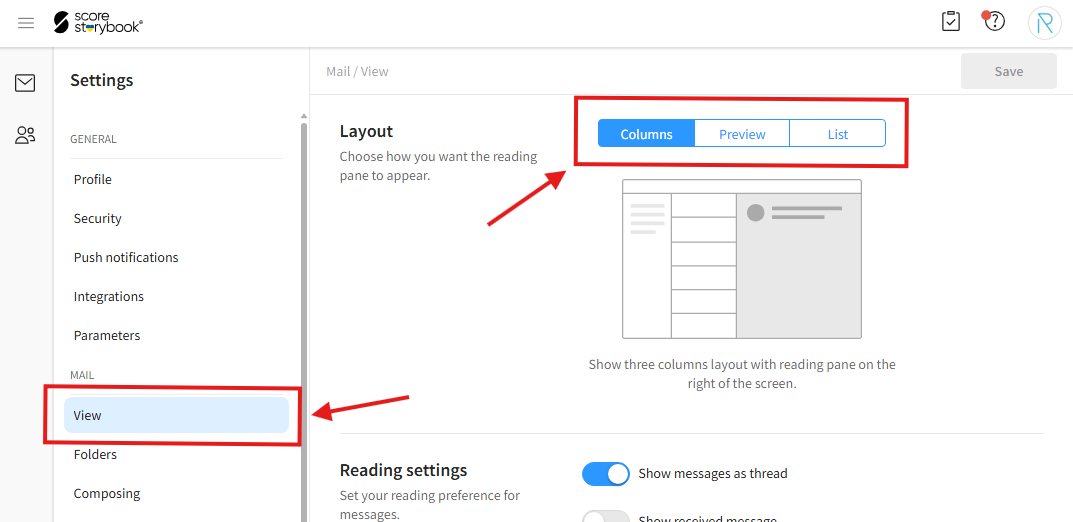This screenshot has height=522, width=1073.
Task: Click 'Choose how you want the reading pane' text
Action: (439, 166)
